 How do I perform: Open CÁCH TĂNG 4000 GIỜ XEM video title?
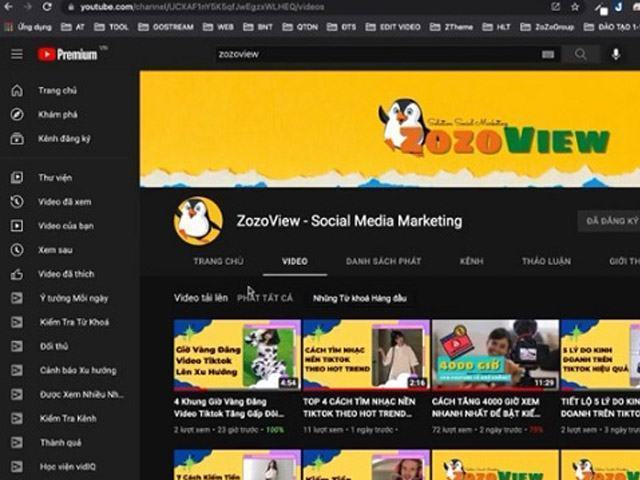(486, 407)
